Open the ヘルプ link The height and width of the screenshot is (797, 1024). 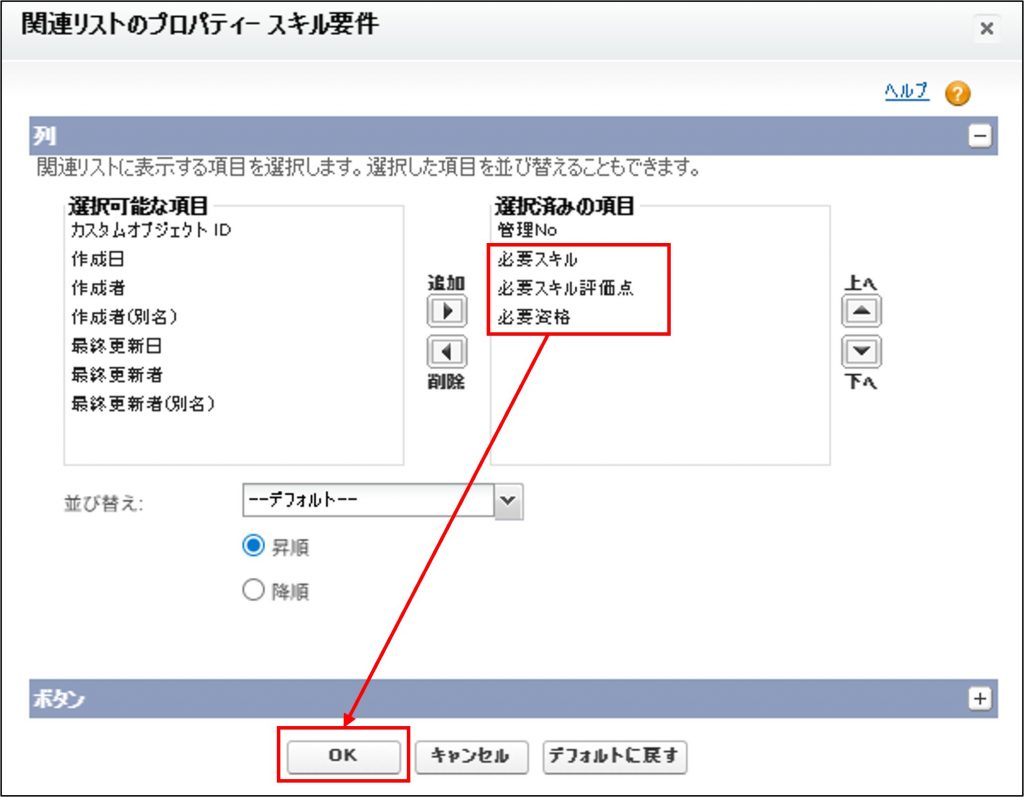(906, 92)
